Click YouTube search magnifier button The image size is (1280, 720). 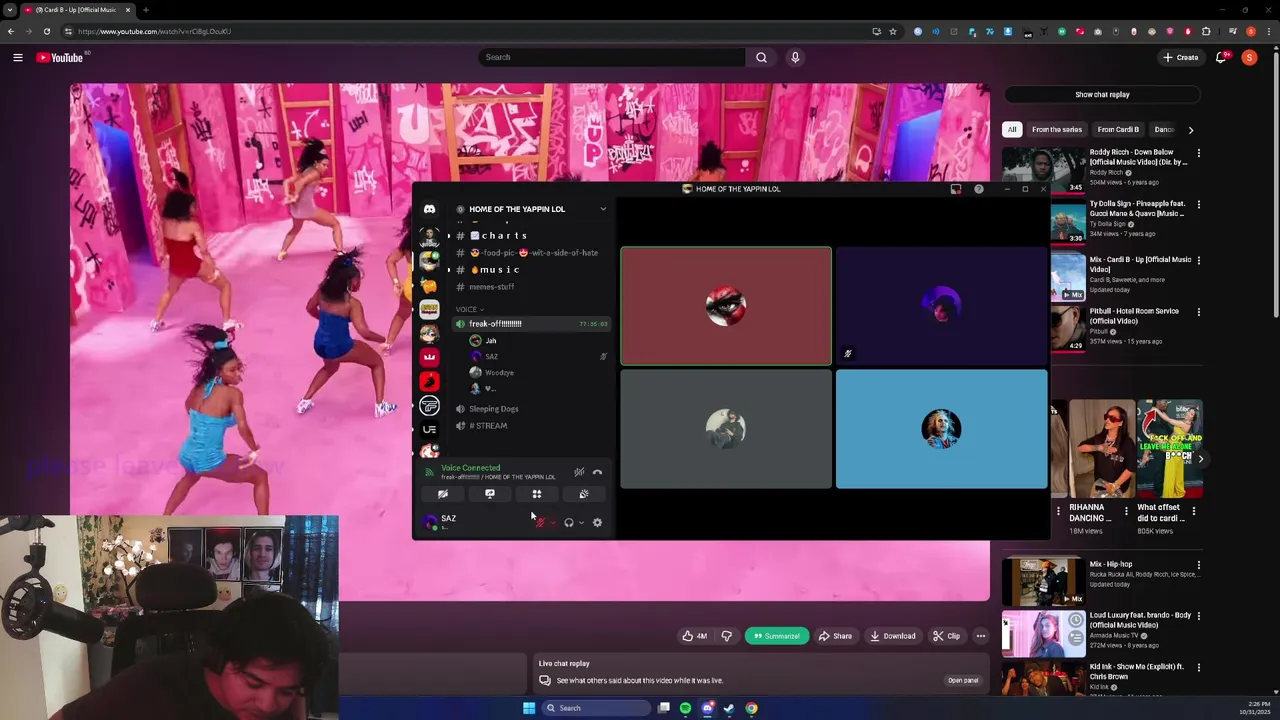point(761,57)
